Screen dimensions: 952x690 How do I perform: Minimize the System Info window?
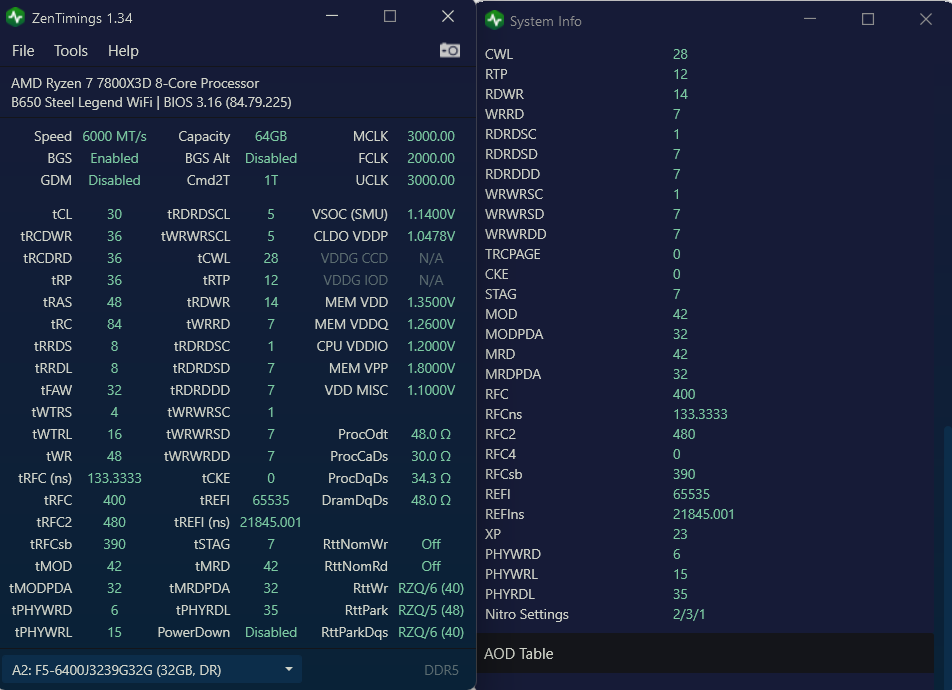pyautogui.click(x=810, y=19)
